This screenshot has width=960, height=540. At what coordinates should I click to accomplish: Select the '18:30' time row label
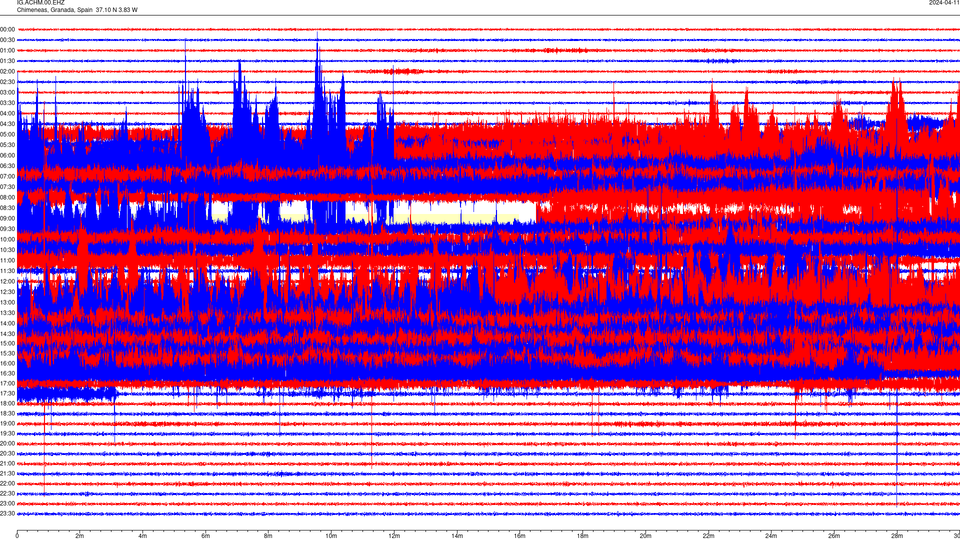point(7,414)
